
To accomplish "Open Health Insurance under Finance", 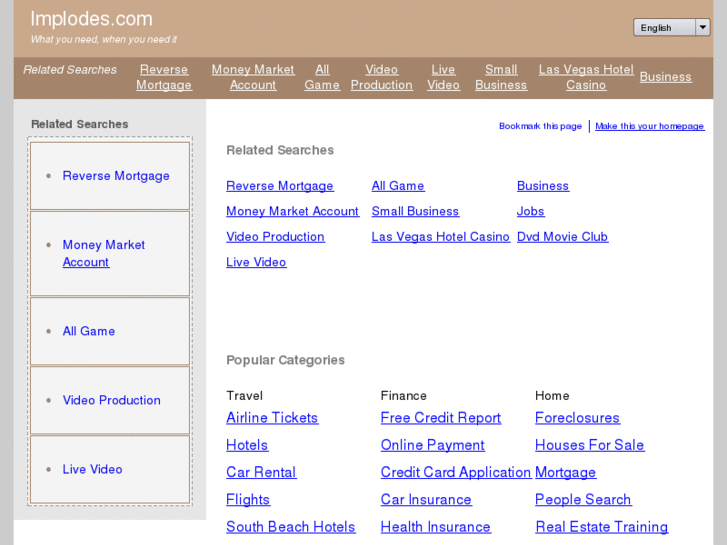I will click(x=435, y=527).
